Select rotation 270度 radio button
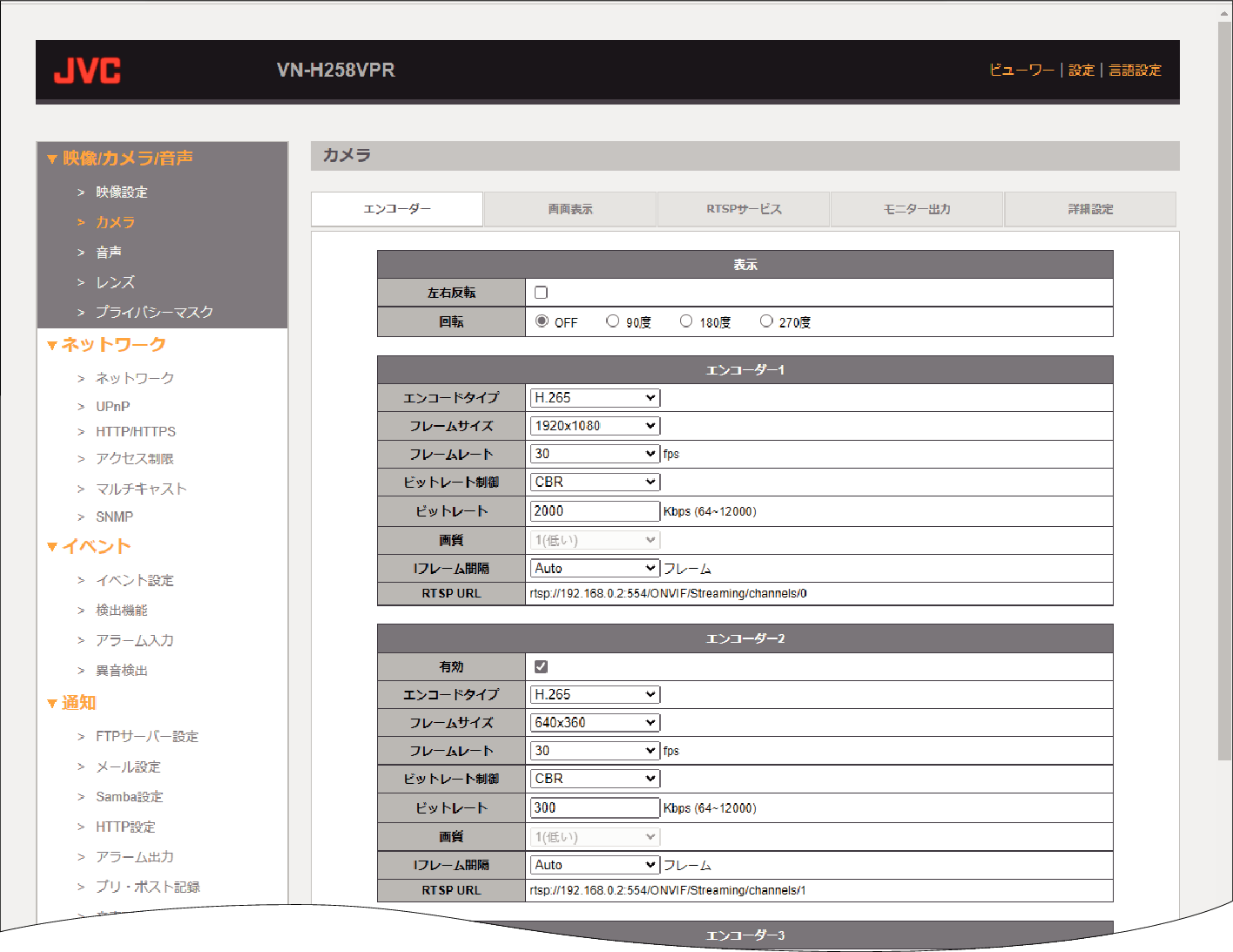The image size is (1233, 952). click(766, 321)
